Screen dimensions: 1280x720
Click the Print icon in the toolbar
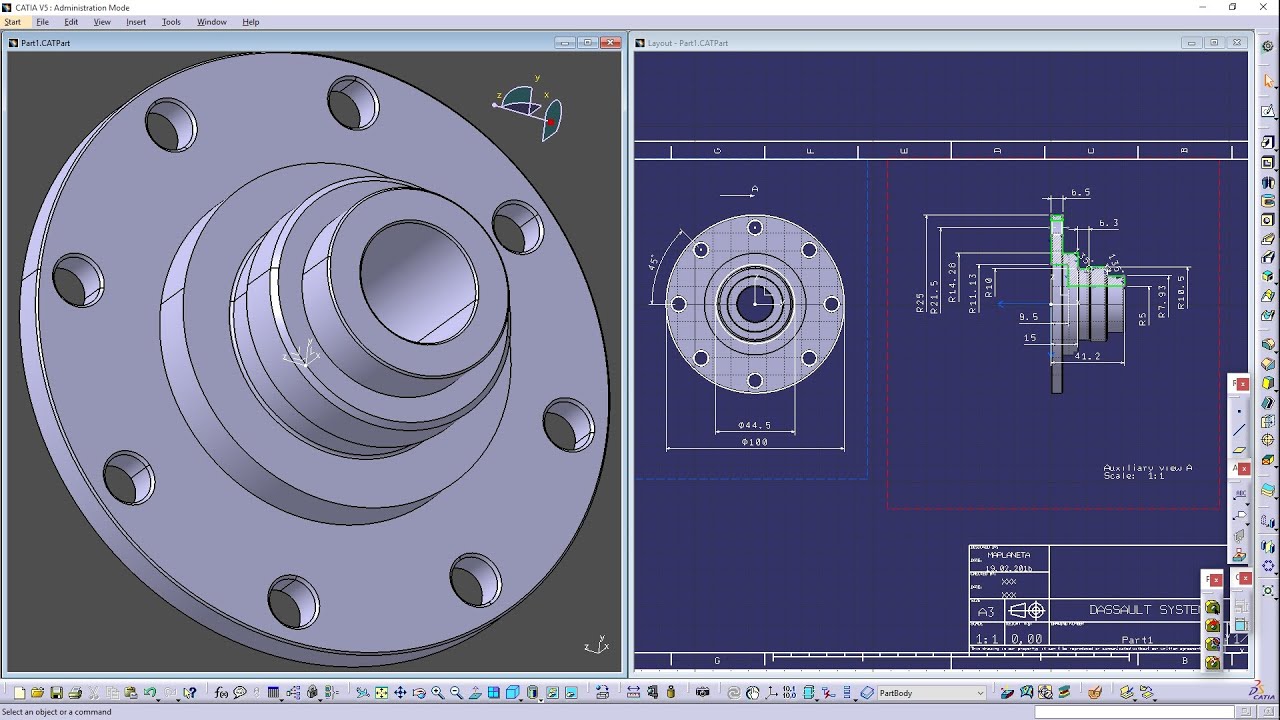click(75, 692)
